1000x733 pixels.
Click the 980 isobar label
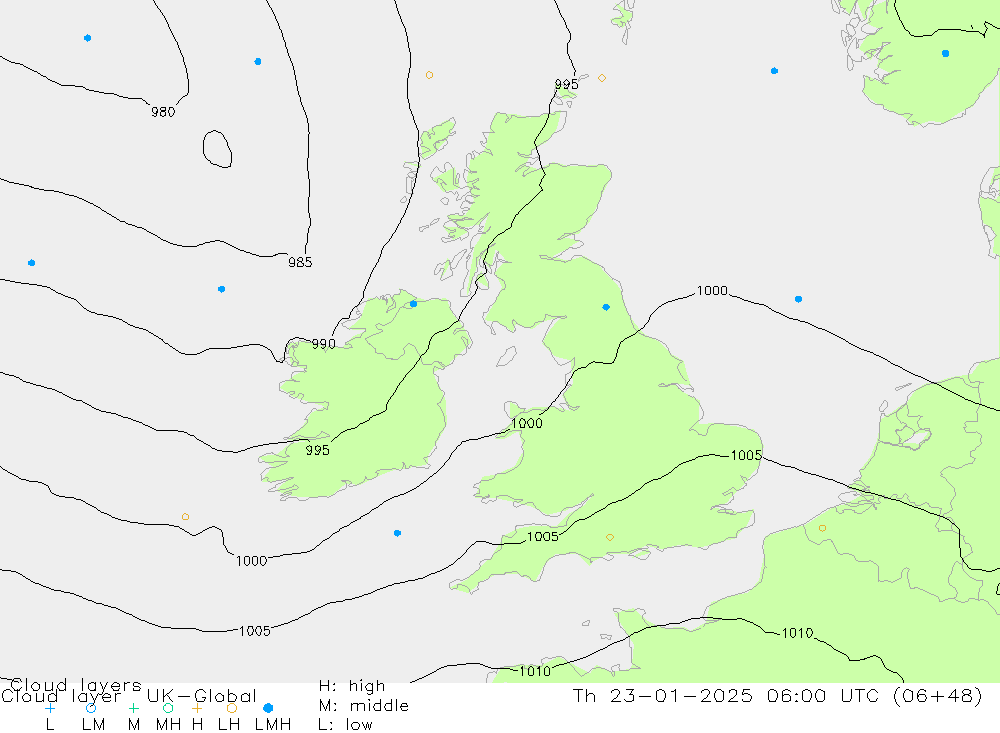[163, 112]
